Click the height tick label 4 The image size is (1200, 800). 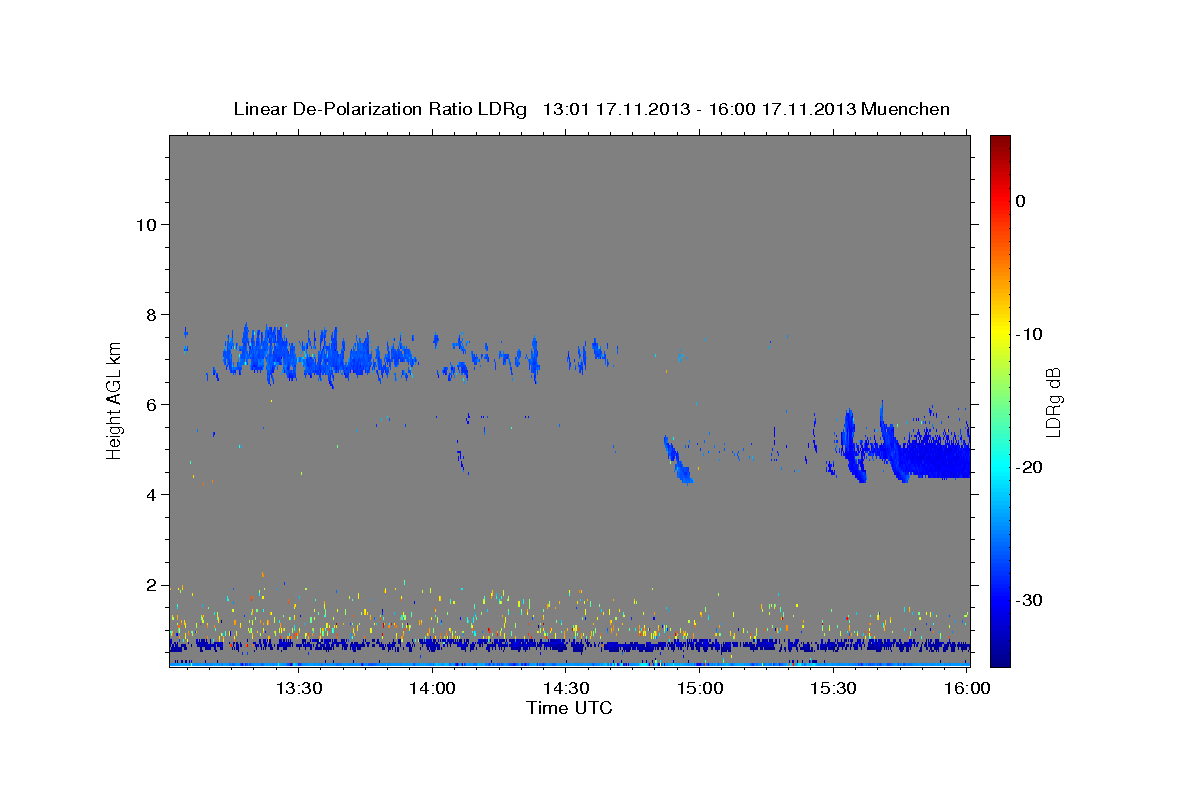pyautogui.click(x=152, y=494)
